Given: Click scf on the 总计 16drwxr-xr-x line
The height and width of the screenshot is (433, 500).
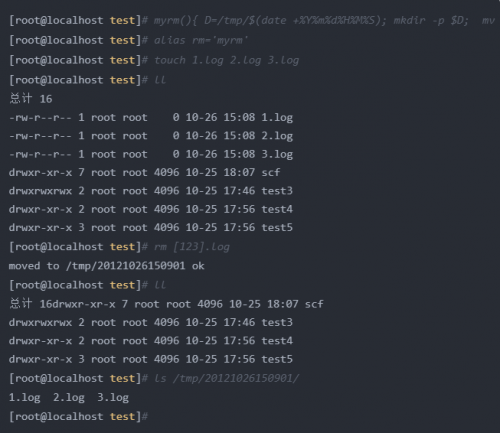Looking at the screenshot, I should (314, 304).
